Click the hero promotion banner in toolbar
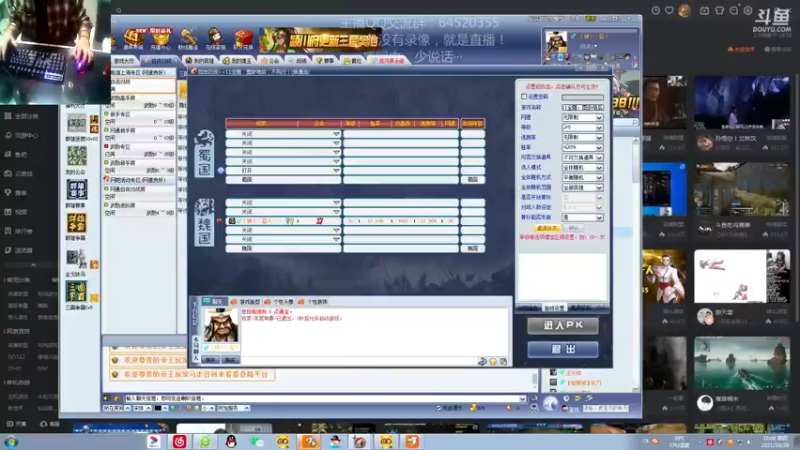 pos(319,40)
